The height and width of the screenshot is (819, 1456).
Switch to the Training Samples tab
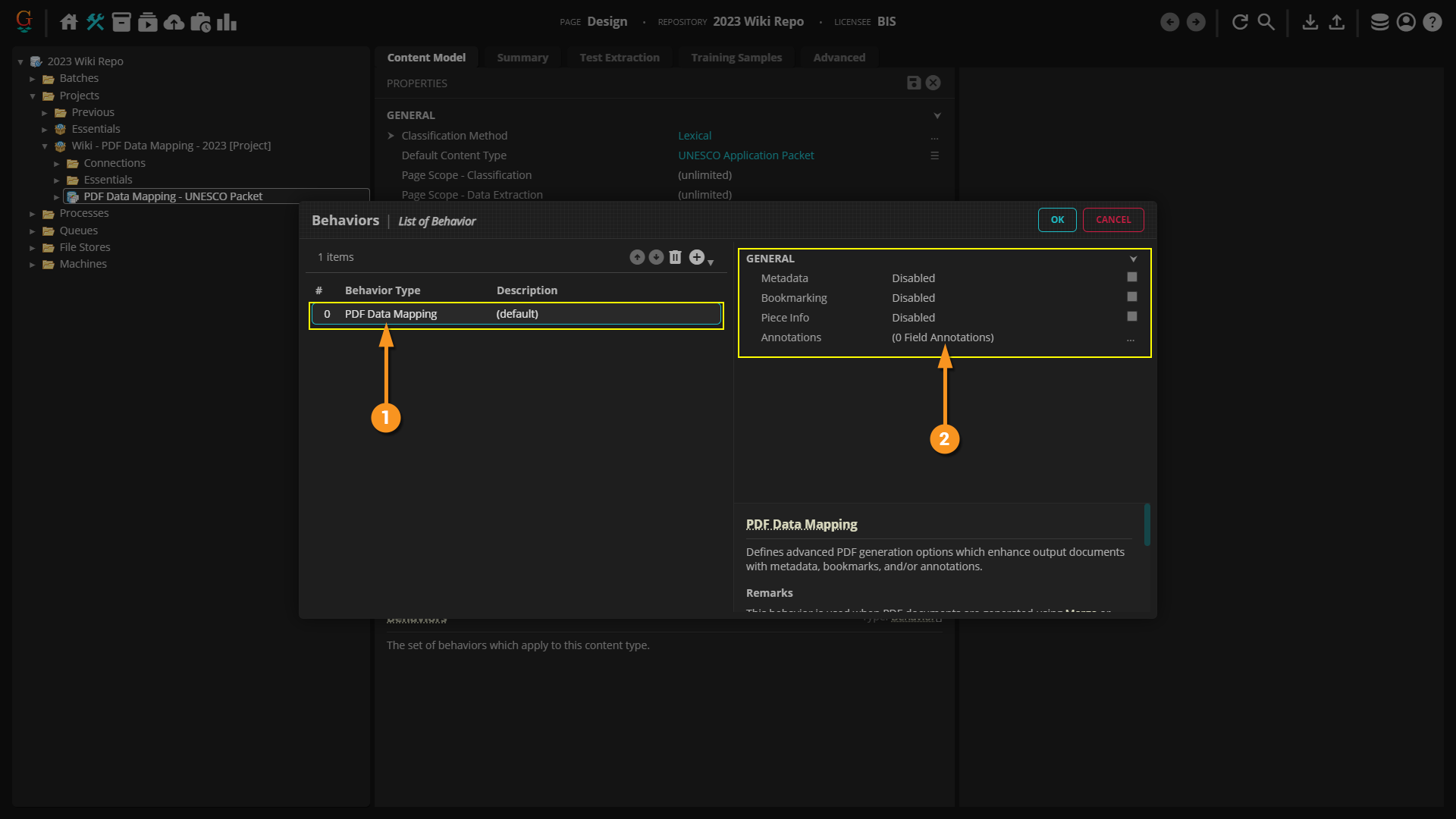(x=736, y=58)
